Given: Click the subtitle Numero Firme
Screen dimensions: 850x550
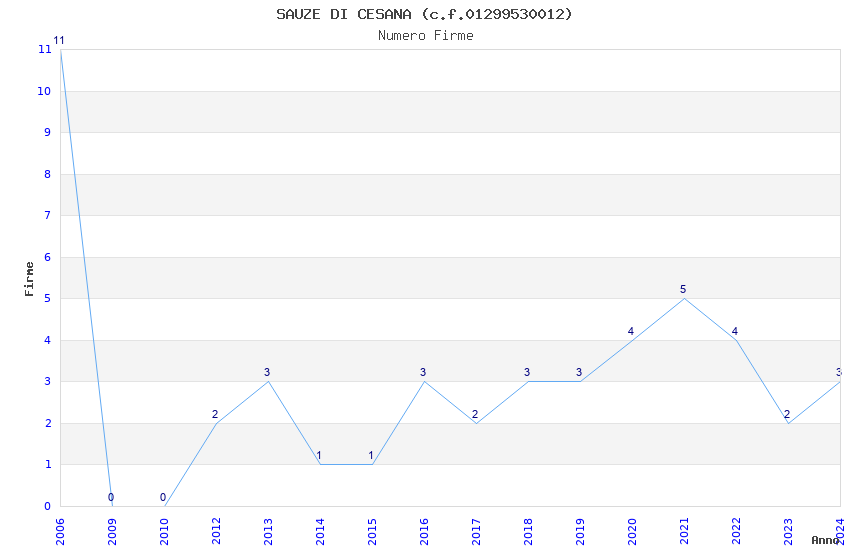Looking at the screenshot, I should tap(426, 36).
